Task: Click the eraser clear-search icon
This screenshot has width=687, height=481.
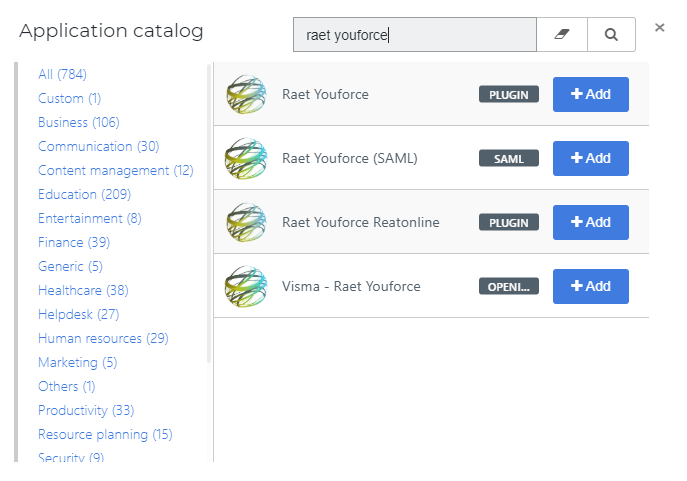Action: coord(562,35)
